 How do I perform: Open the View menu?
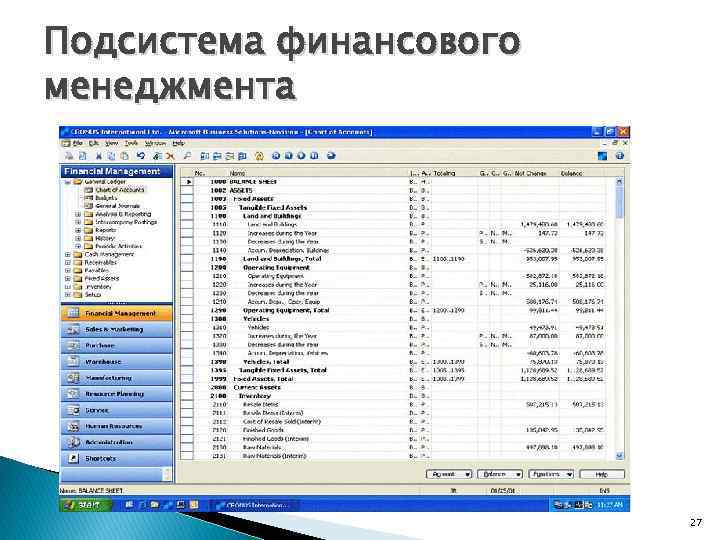112,143
